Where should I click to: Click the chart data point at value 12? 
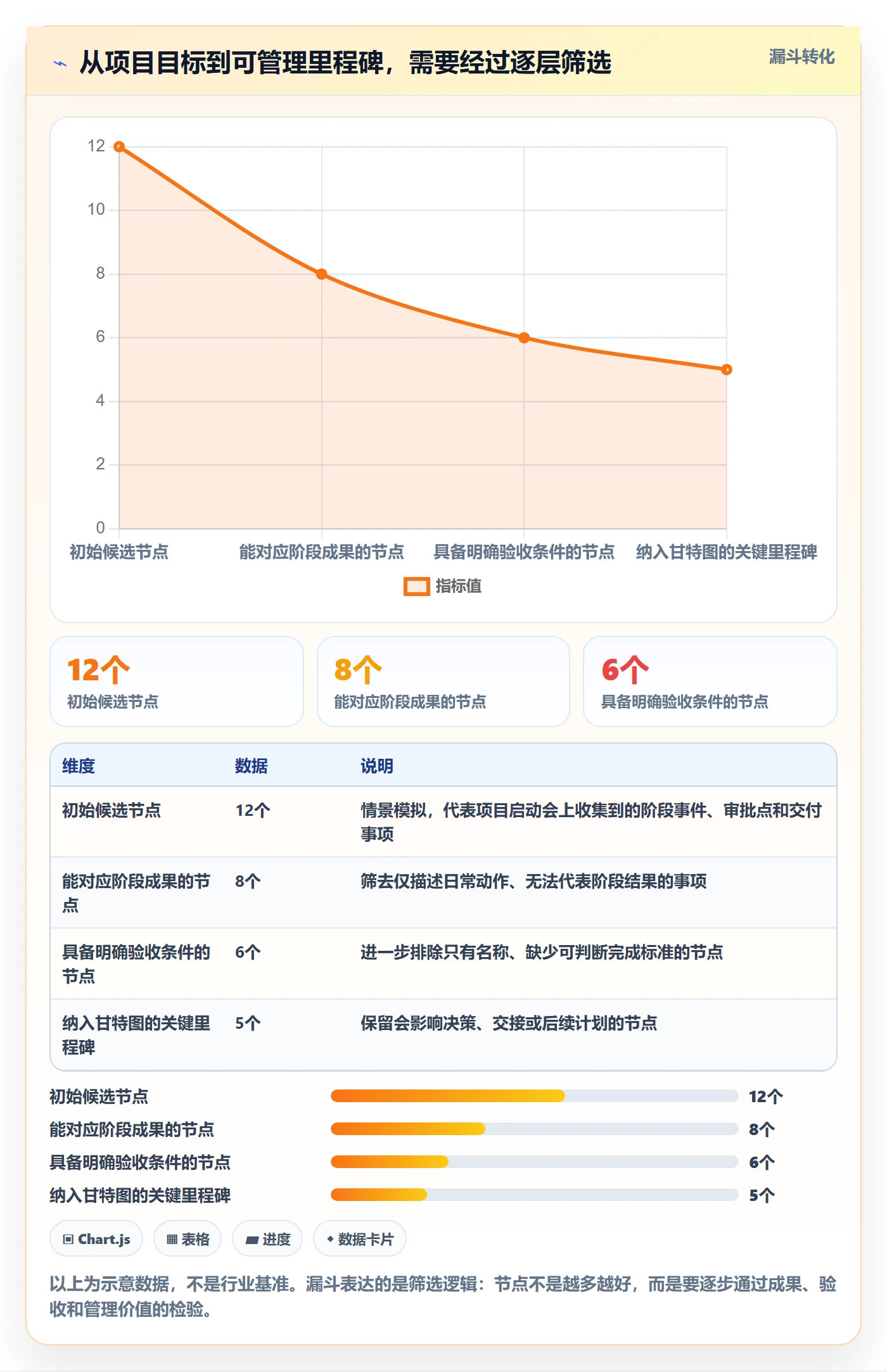[119, 147]
